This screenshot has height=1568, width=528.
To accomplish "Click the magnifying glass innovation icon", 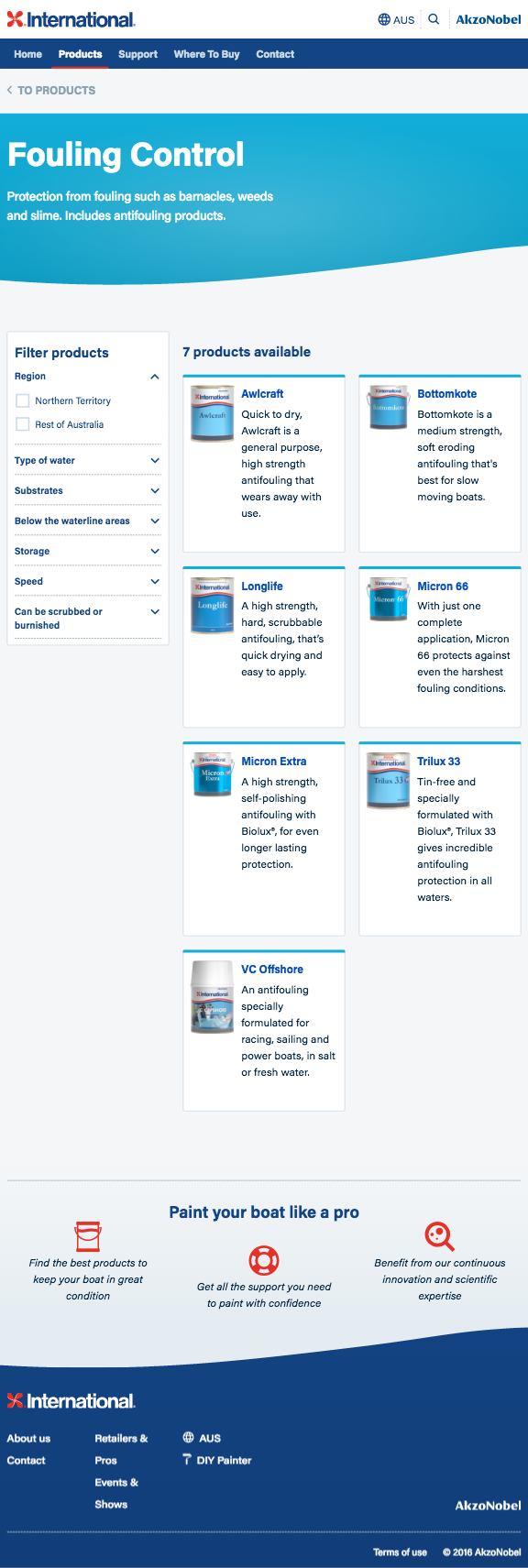I will (x=440, y=1235).
